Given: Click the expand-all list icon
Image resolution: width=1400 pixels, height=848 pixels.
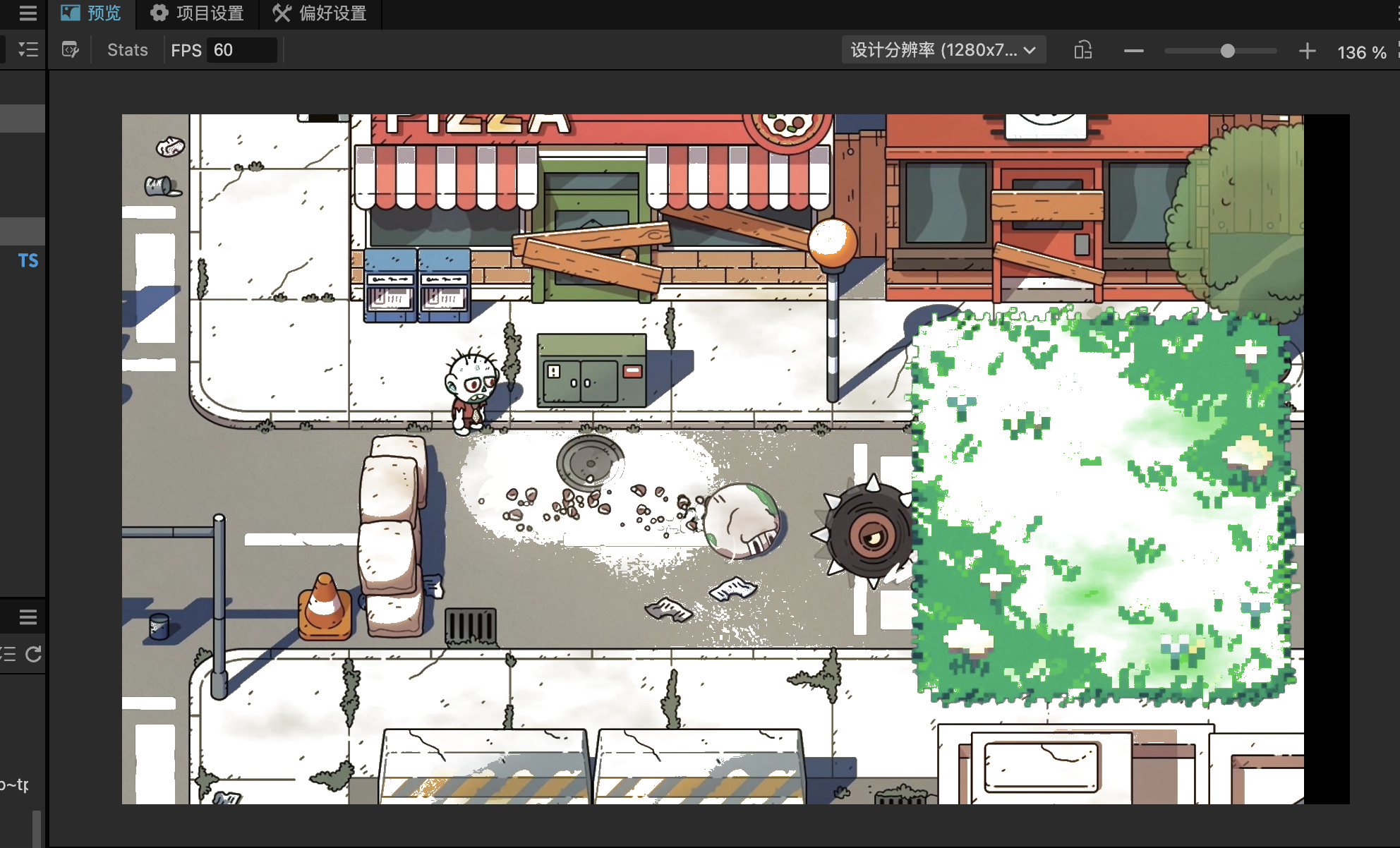Looking at the screenshot, I should [x=28, y=49].
